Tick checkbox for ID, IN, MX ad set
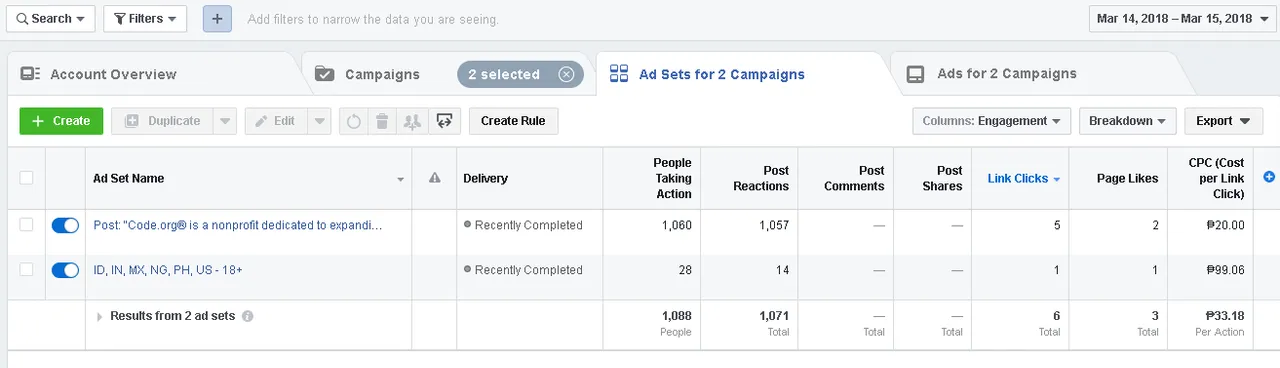 [27, 270]
